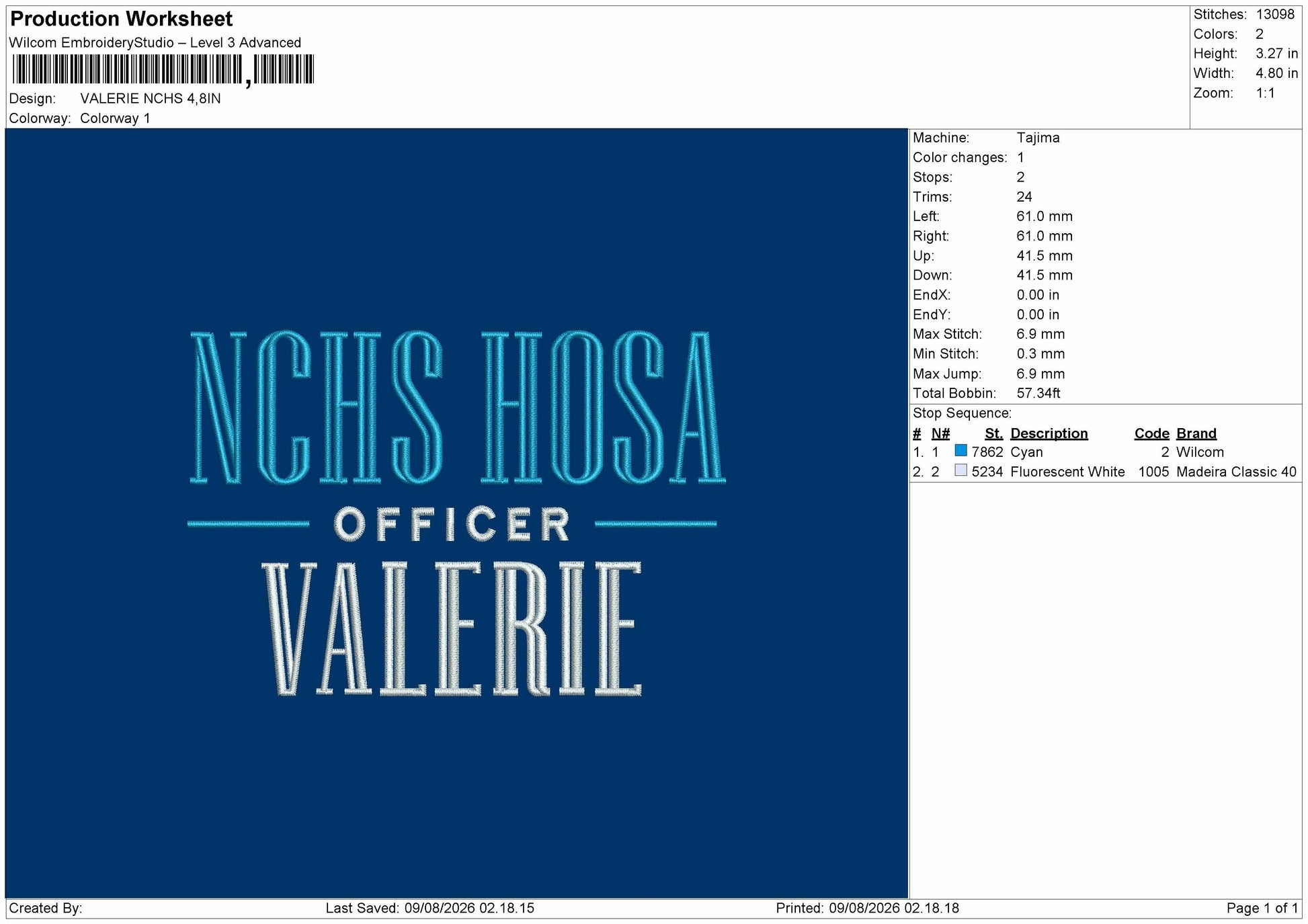This screenshot has height=924, width=1308.
Task: Click the 'Description' column header
Action: click(x=1049, y=433)
